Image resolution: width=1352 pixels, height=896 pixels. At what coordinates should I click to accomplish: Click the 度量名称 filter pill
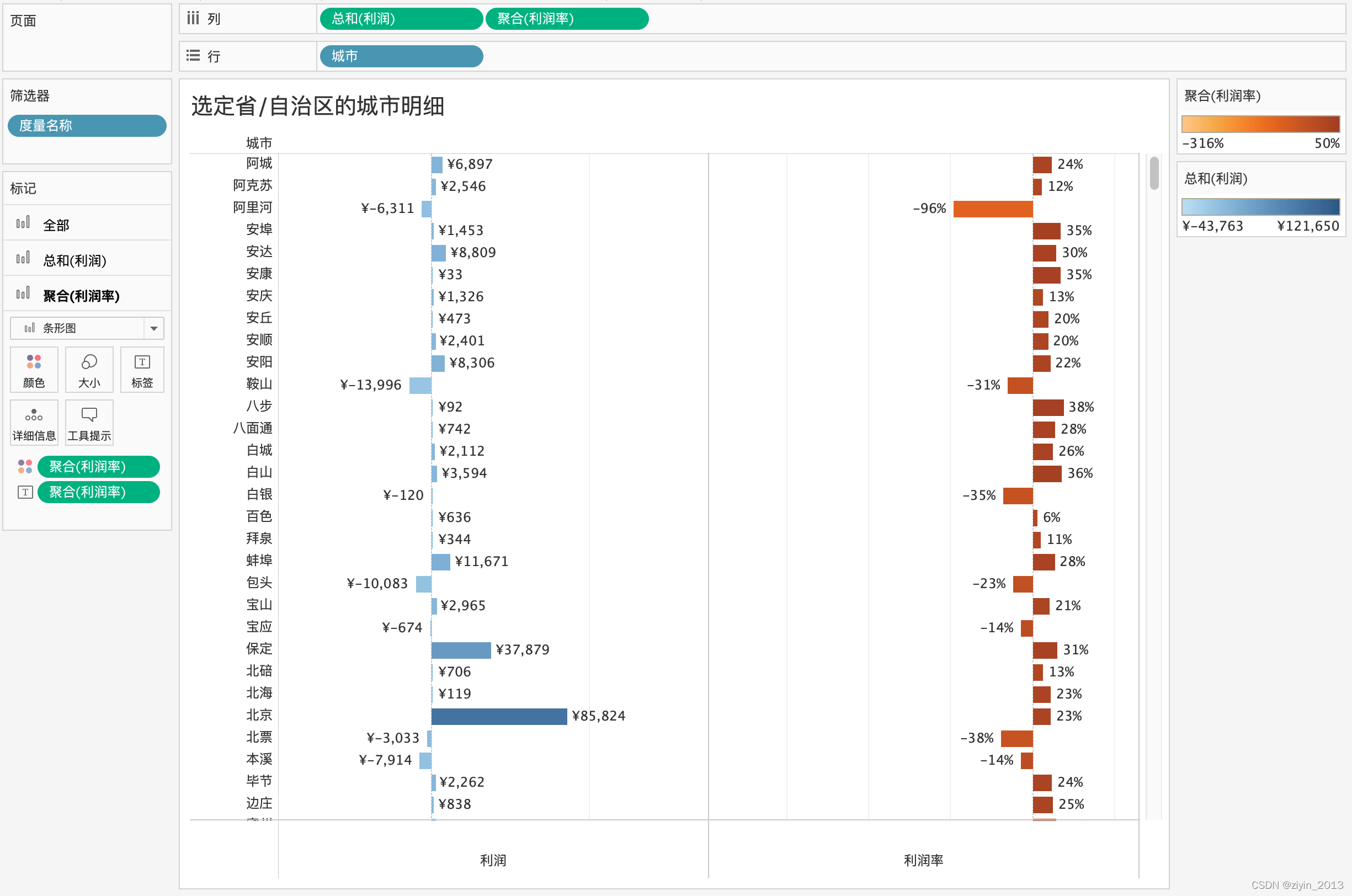point(87,126)
